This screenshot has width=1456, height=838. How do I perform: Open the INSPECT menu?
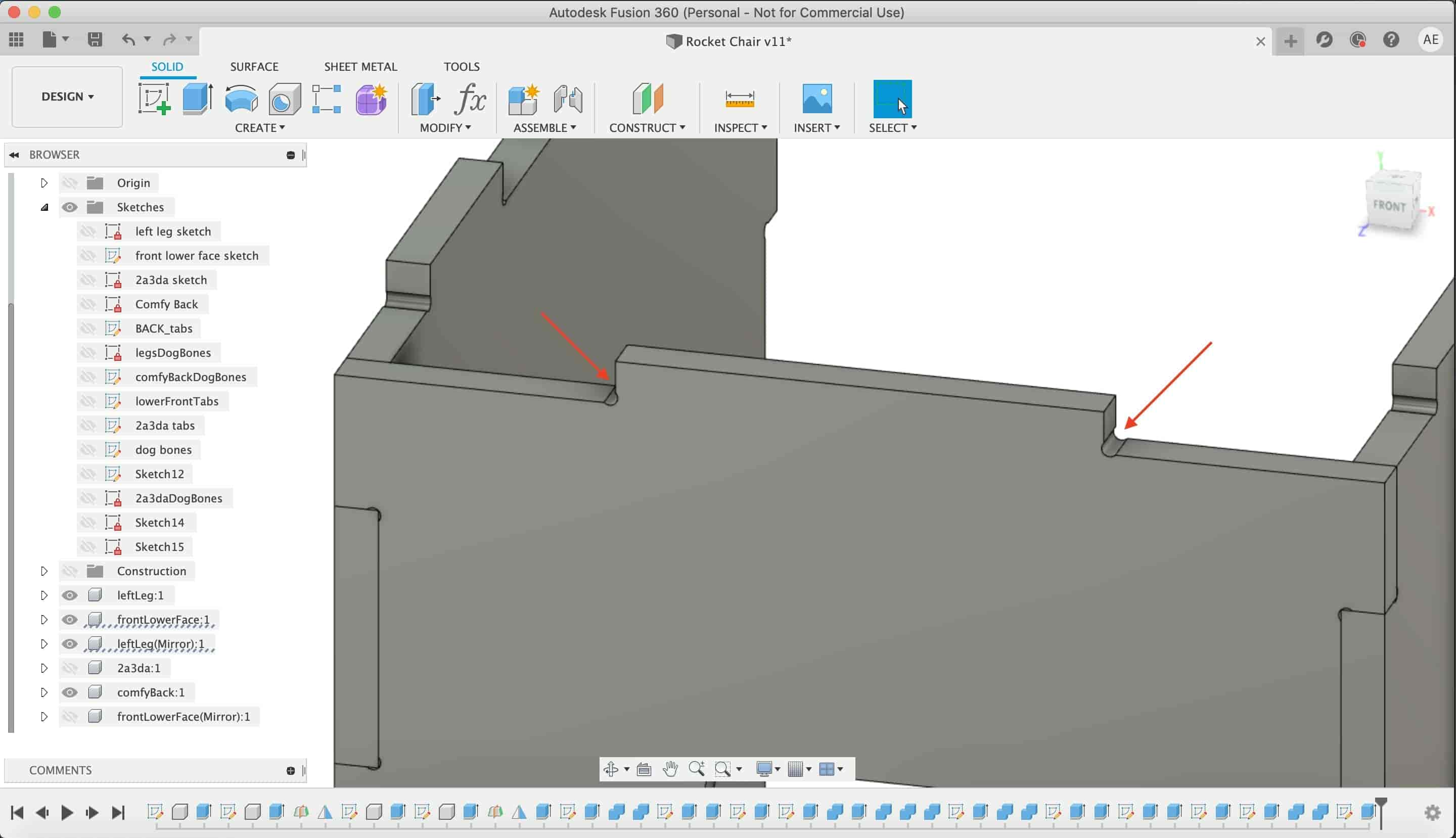(x=740, y=128)
